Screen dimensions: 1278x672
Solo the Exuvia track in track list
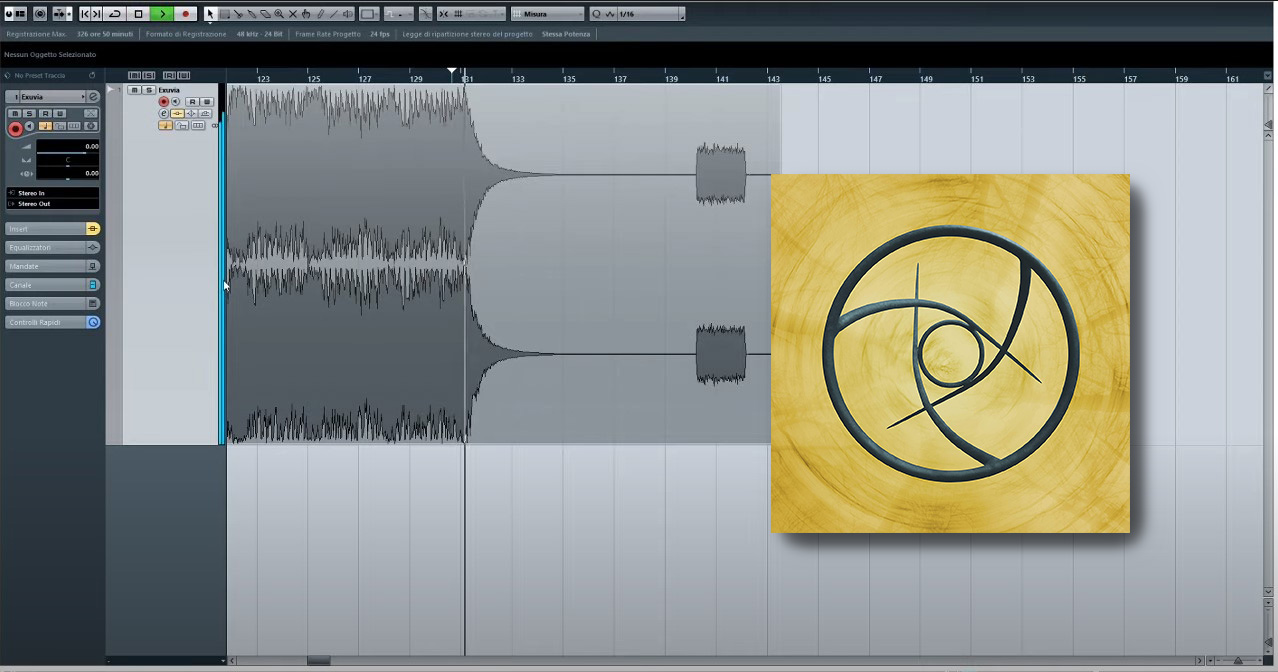(149, 90)
